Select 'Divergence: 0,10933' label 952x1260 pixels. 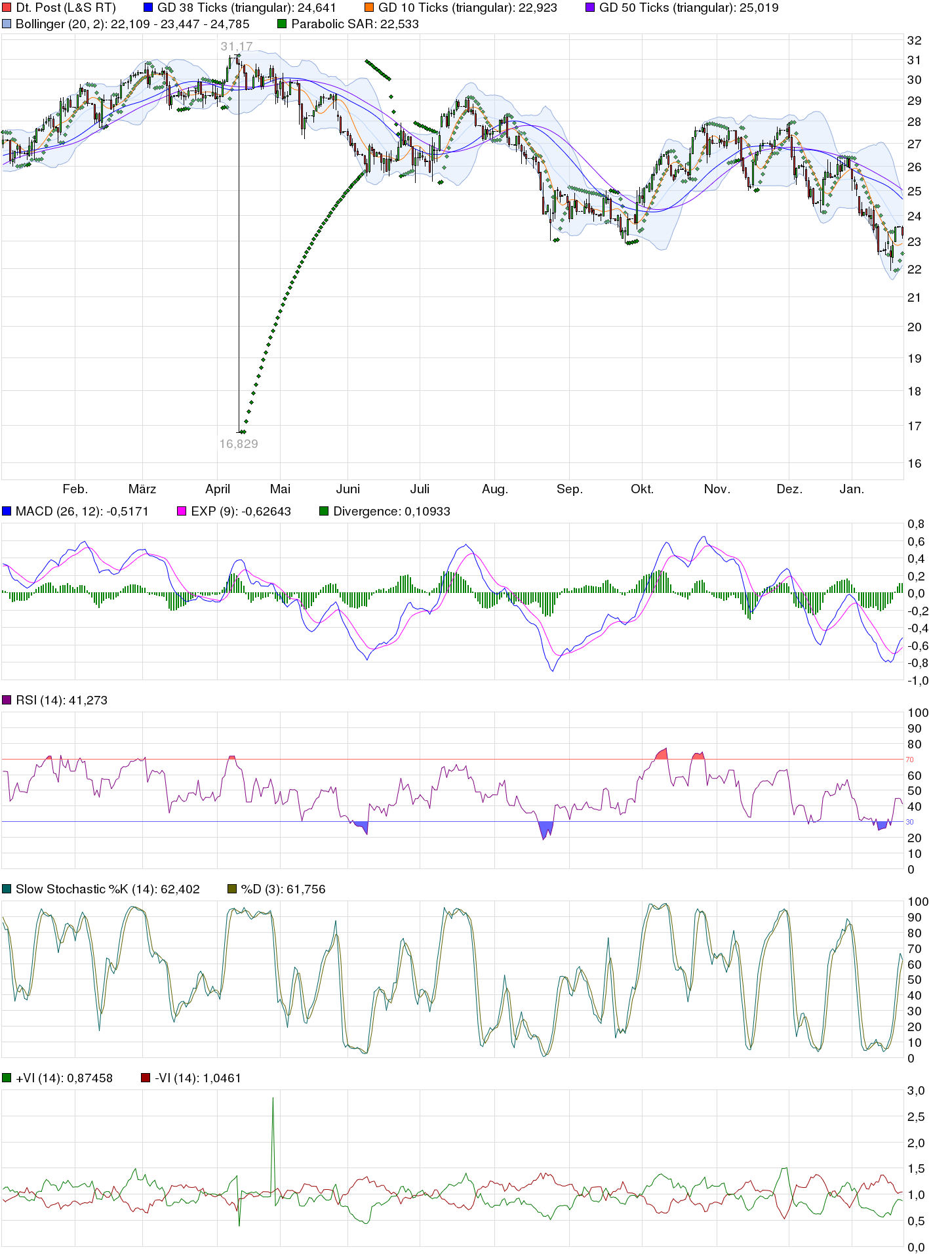tap(391, 511)
